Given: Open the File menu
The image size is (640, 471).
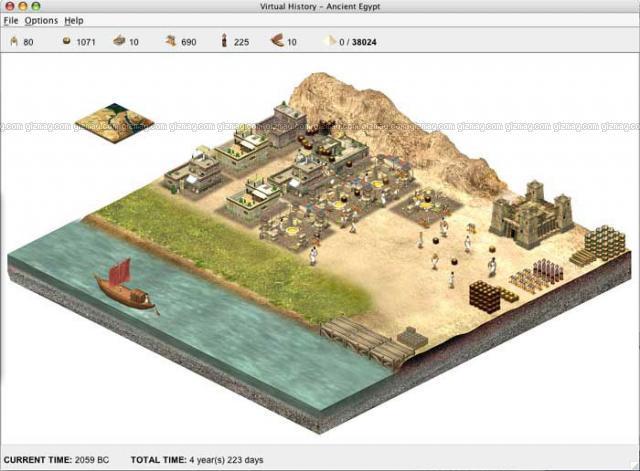Looking at the screenshot, I should click(11, 20).
